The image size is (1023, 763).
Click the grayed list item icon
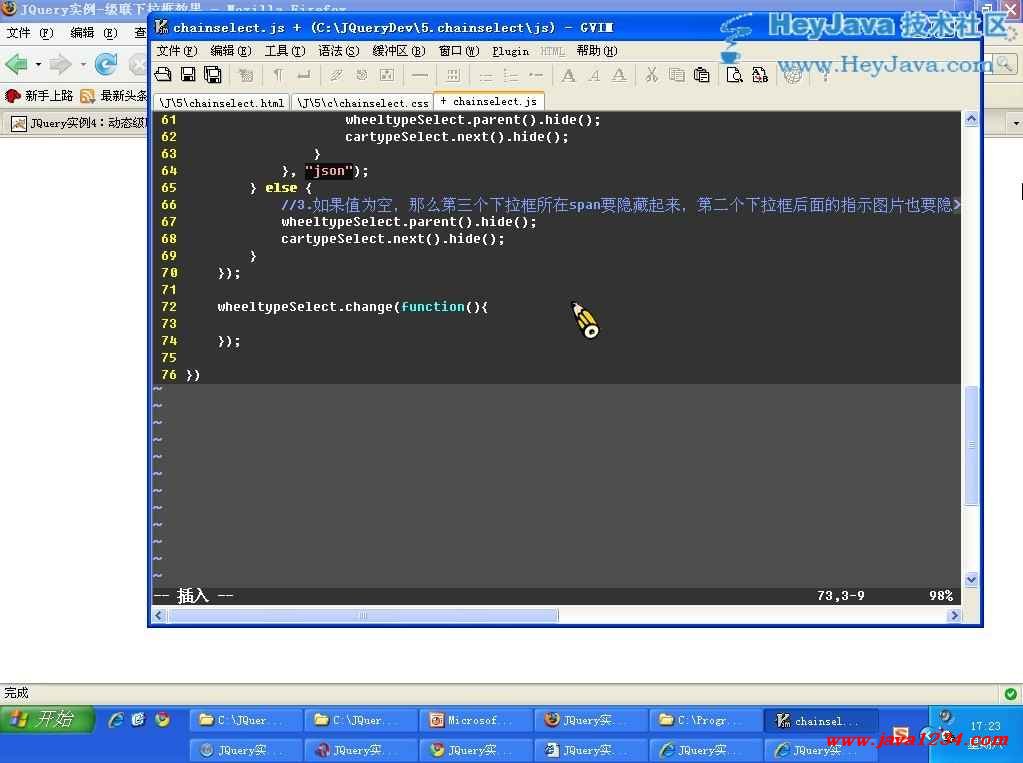coord(536,76)
